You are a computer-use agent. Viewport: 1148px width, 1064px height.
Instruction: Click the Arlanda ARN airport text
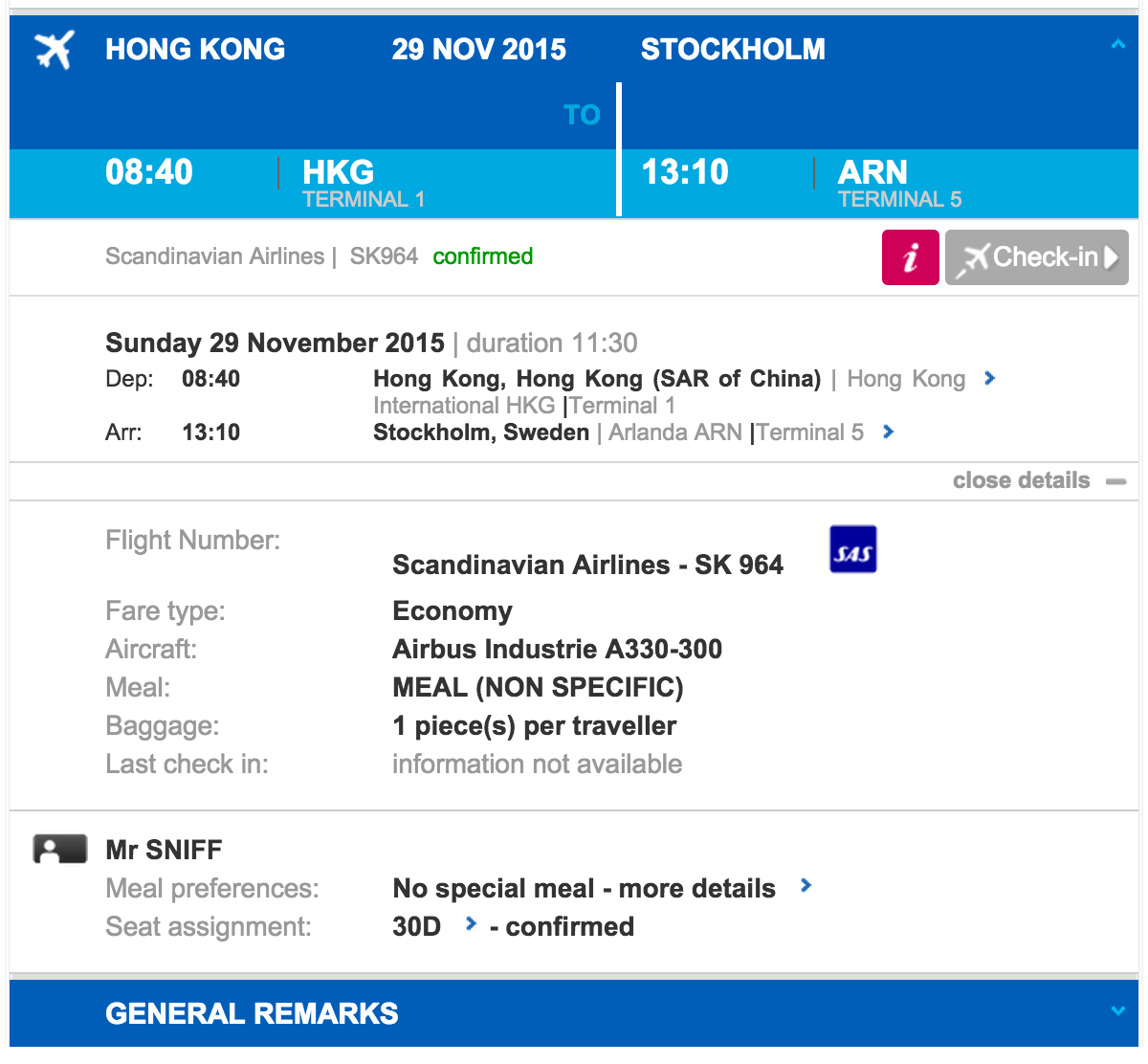[x=675, y=432]
